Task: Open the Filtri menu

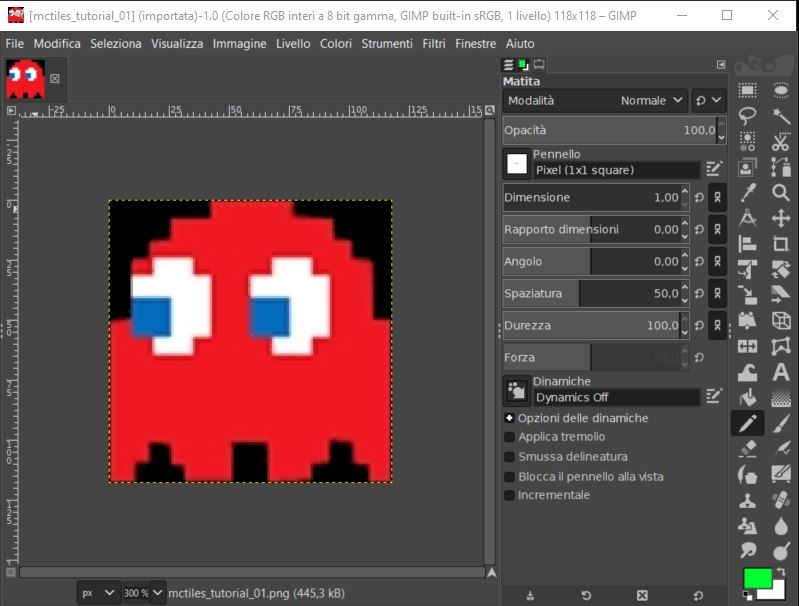Action: tap(434, 44)
